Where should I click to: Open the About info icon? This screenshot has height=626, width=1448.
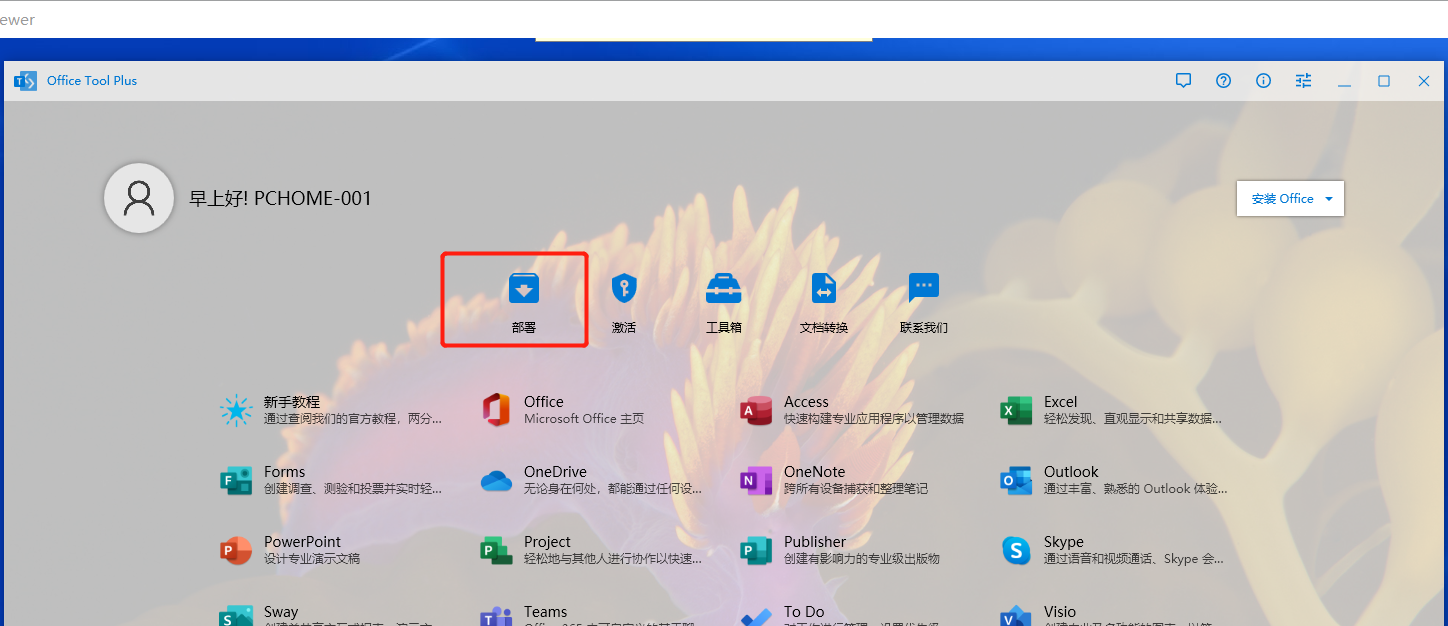[1263, 81]
